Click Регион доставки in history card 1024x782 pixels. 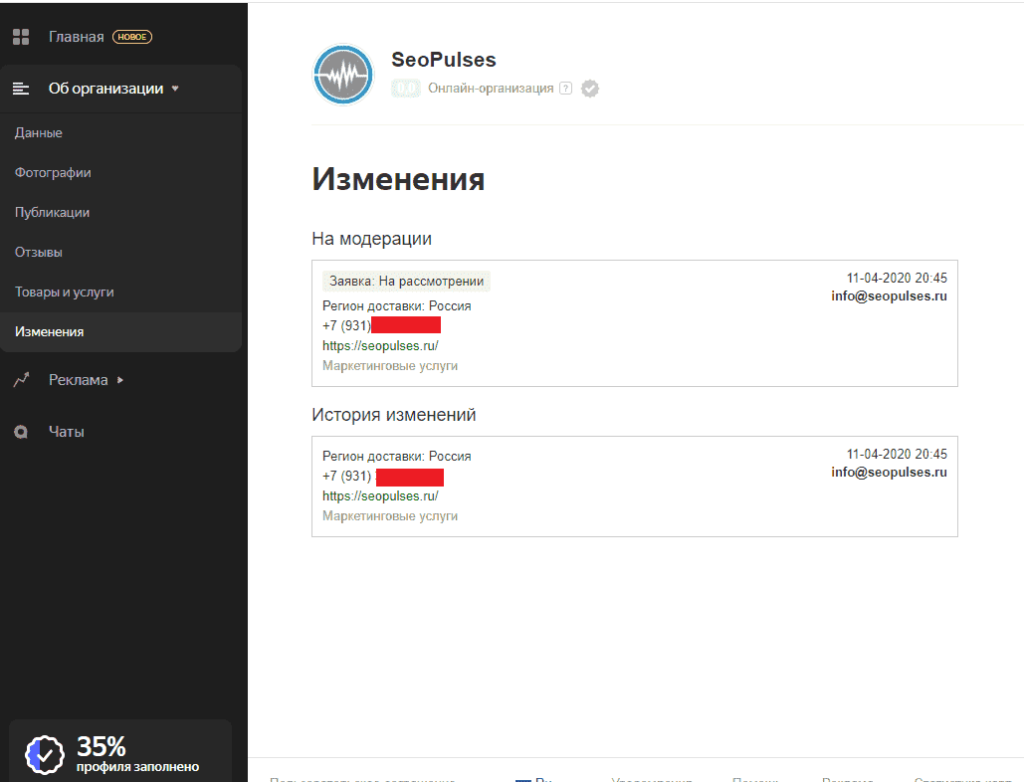(396, 456)
